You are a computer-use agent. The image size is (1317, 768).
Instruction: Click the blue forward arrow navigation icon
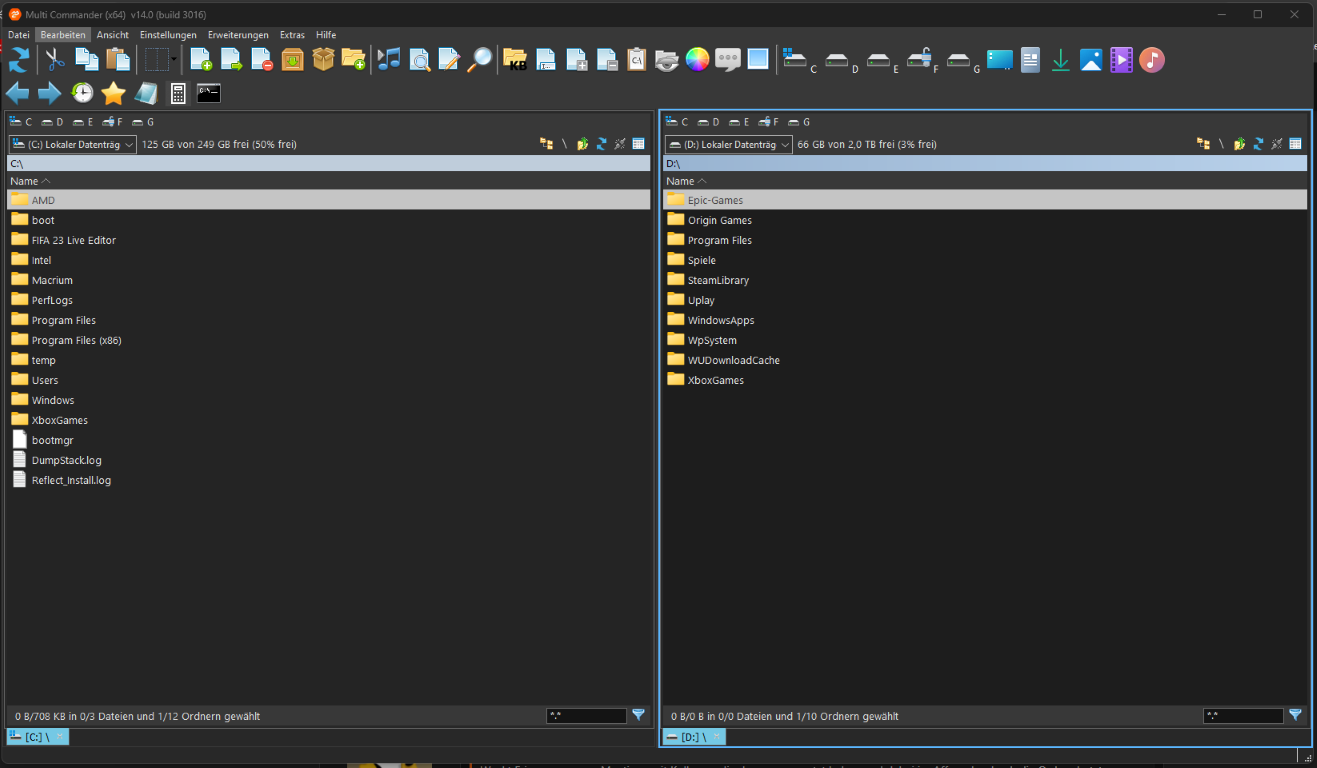coord(49,94)
